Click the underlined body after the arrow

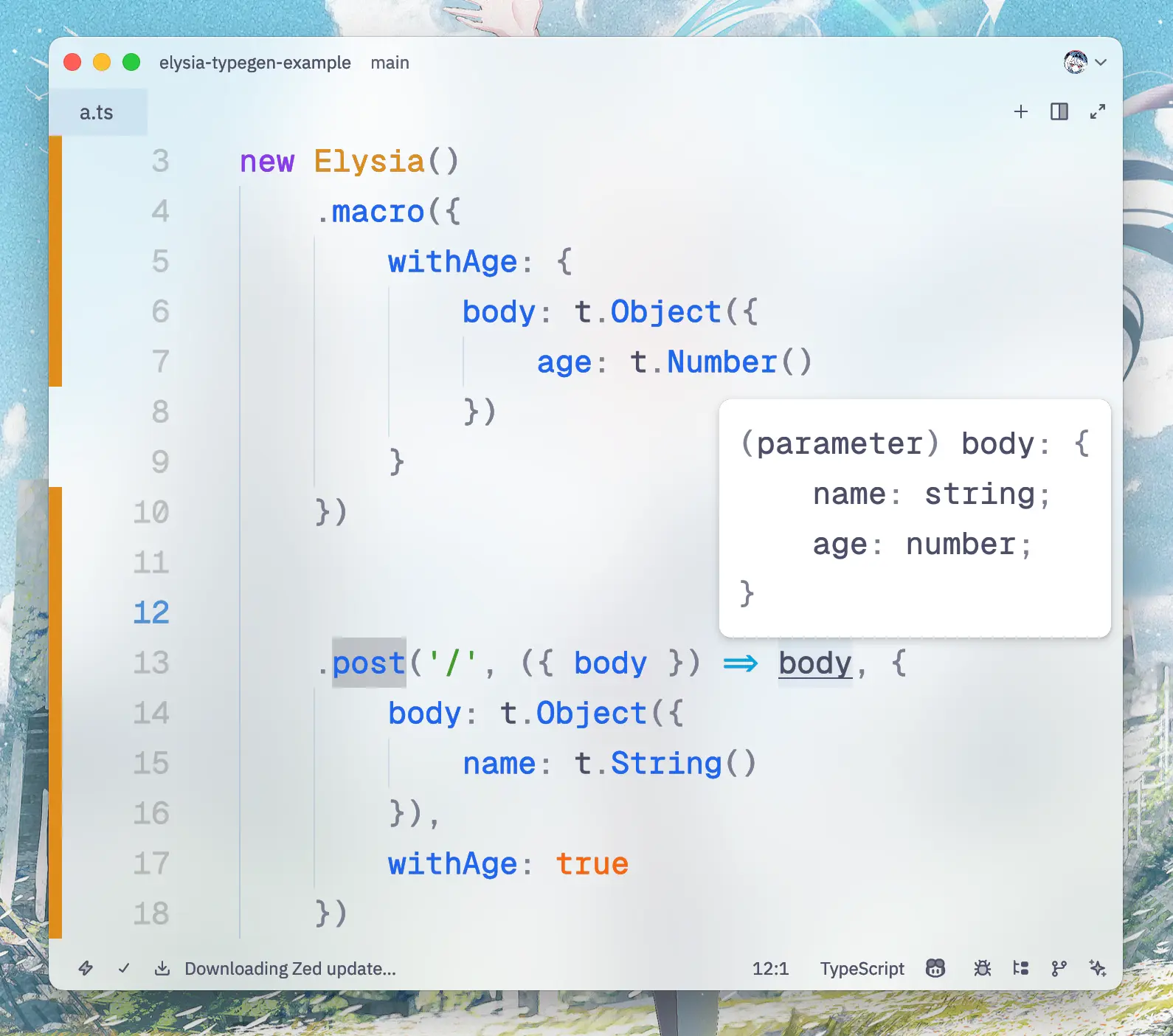(x=815, y=663)
